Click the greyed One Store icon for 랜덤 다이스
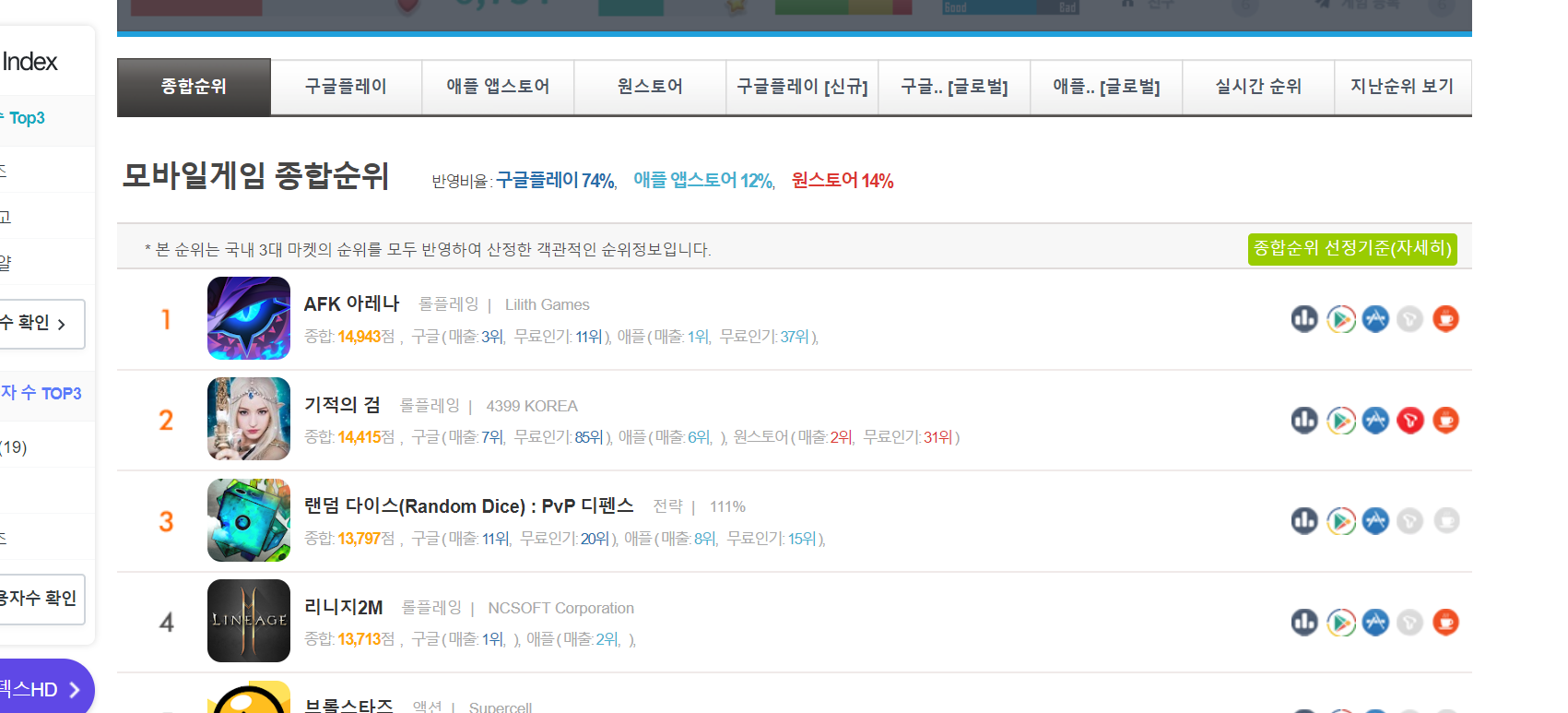This screenshot has width=1568, height=713. tap(1409, 521)
